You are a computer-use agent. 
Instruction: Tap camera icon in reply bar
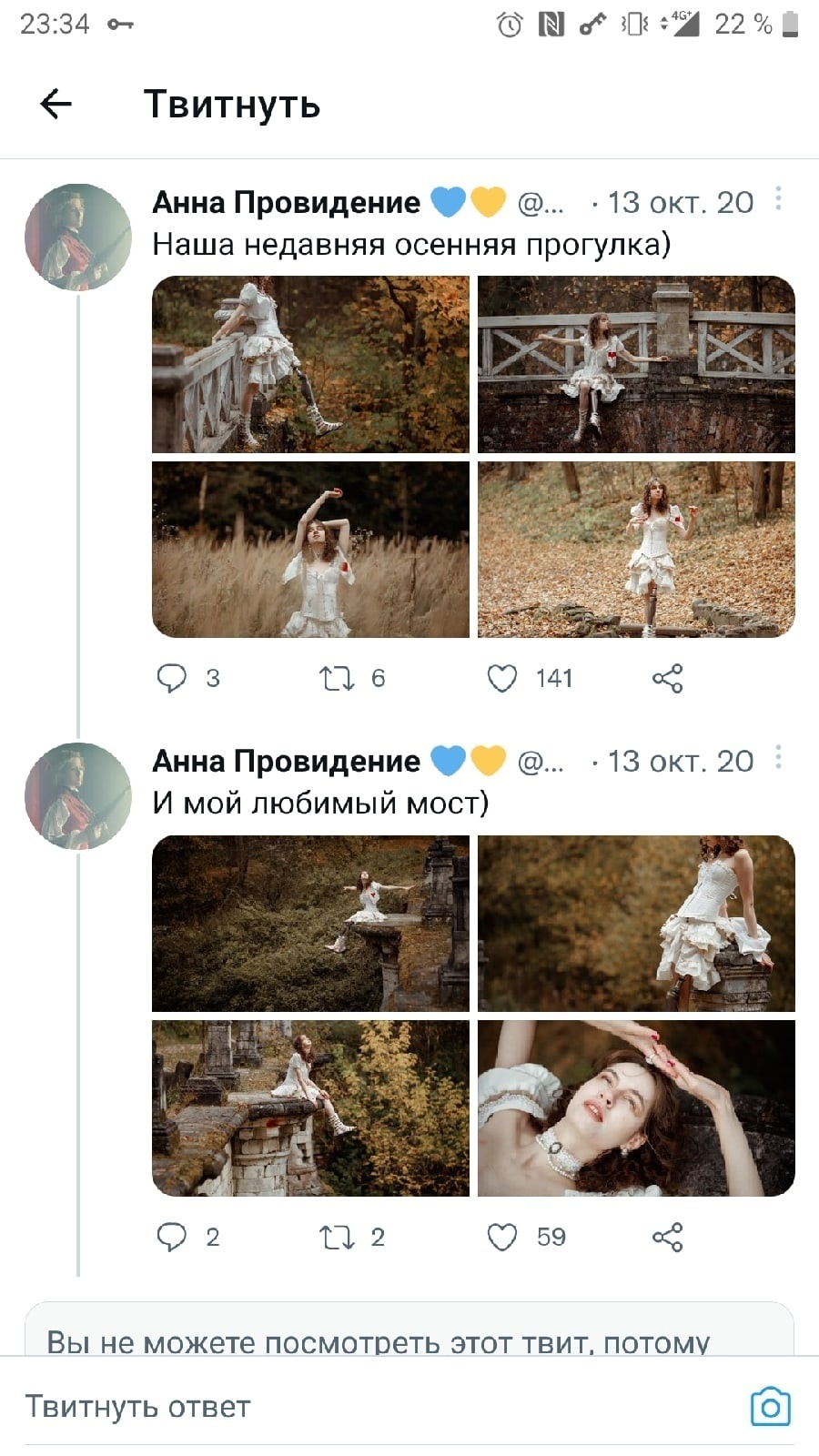(x=770, y=1407)
